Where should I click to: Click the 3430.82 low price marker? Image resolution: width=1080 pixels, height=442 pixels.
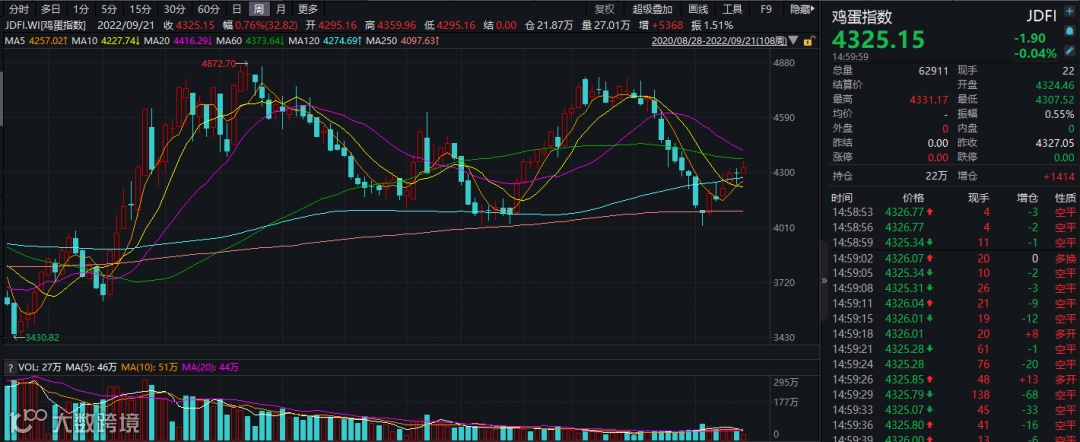42,337
